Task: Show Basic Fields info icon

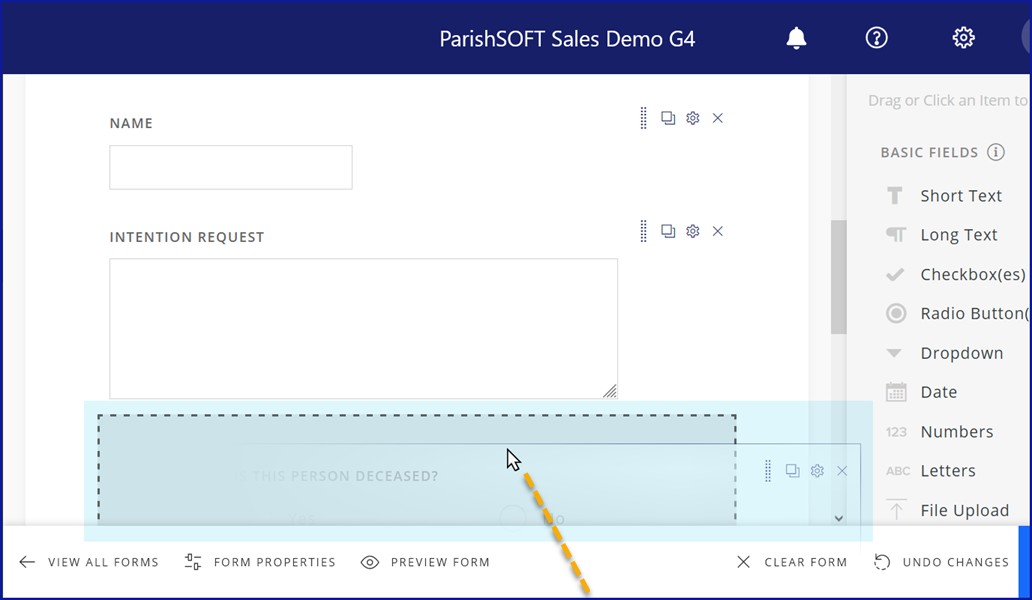Action: [996, 153]
